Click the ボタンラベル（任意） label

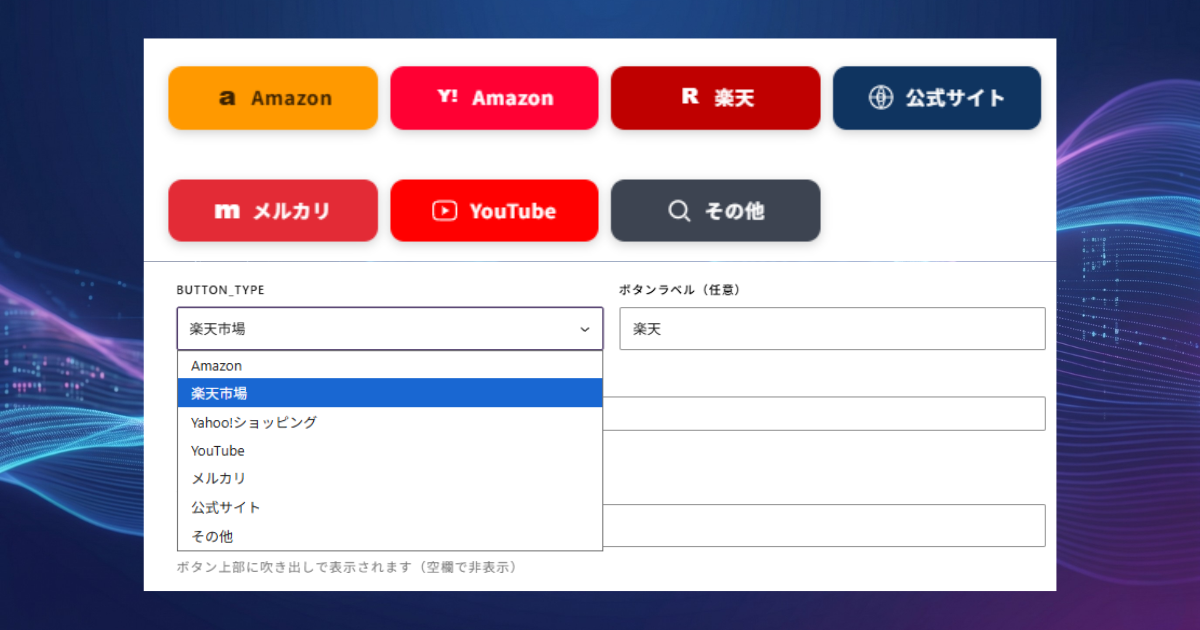tap(679, 290)
